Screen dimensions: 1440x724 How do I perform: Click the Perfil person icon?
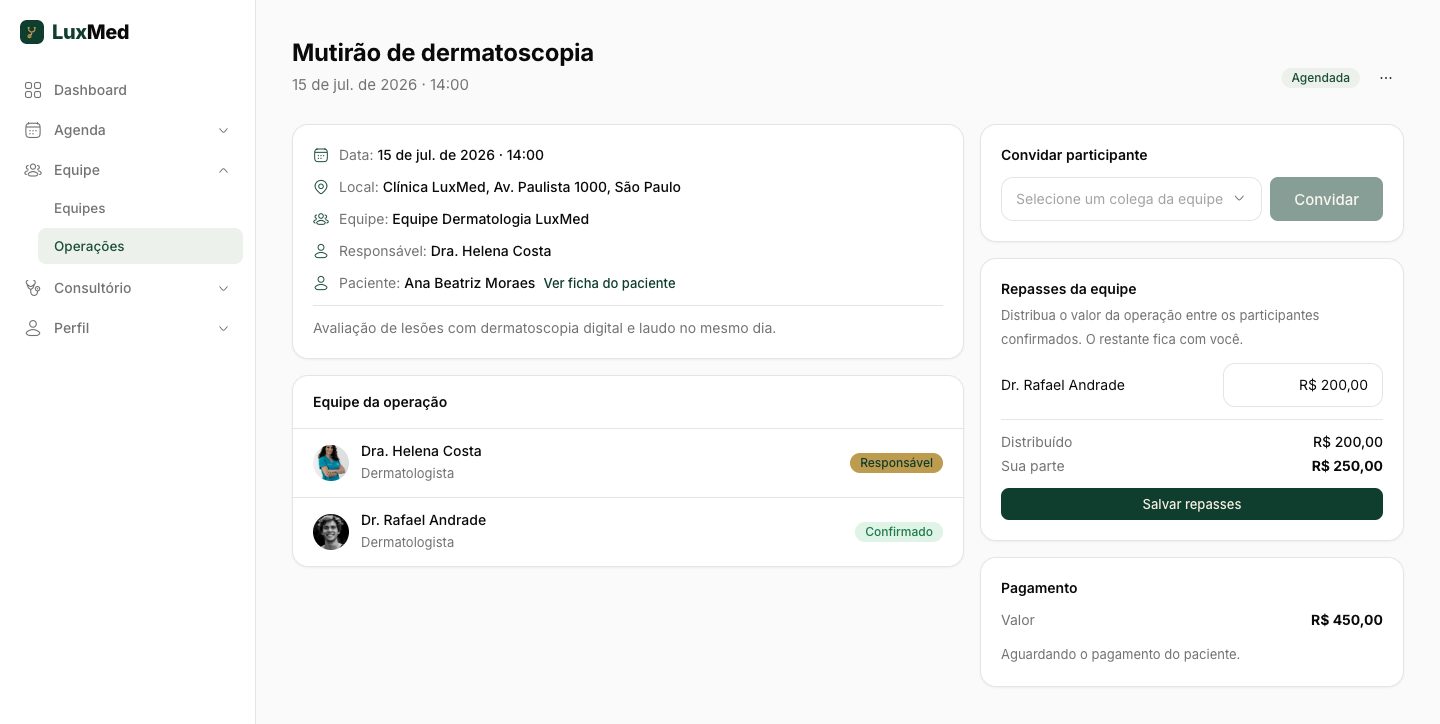(x=33, y=328)
